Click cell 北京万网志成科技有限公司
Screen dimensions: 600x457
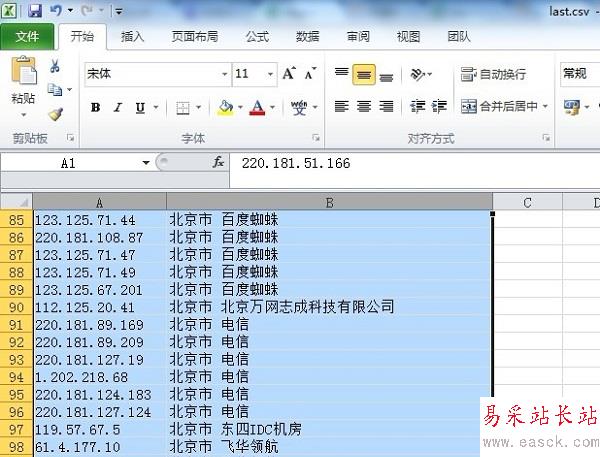[329, 307]
